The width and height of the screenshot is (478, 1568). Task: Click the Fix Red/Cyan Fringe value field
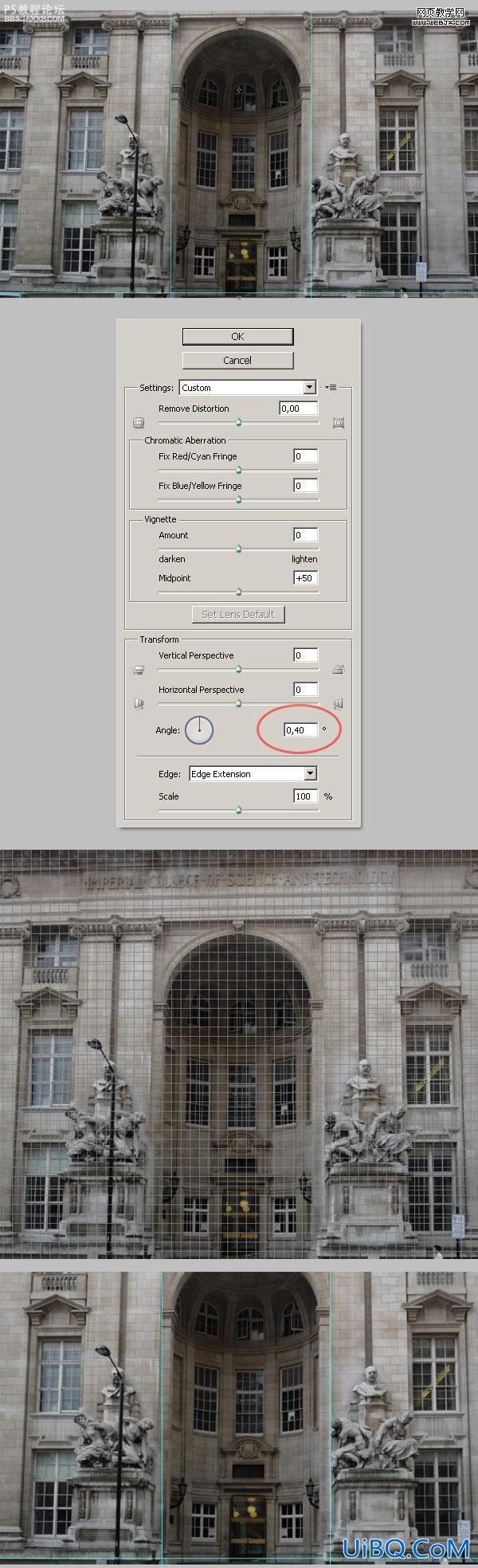[x=305, y=456]
